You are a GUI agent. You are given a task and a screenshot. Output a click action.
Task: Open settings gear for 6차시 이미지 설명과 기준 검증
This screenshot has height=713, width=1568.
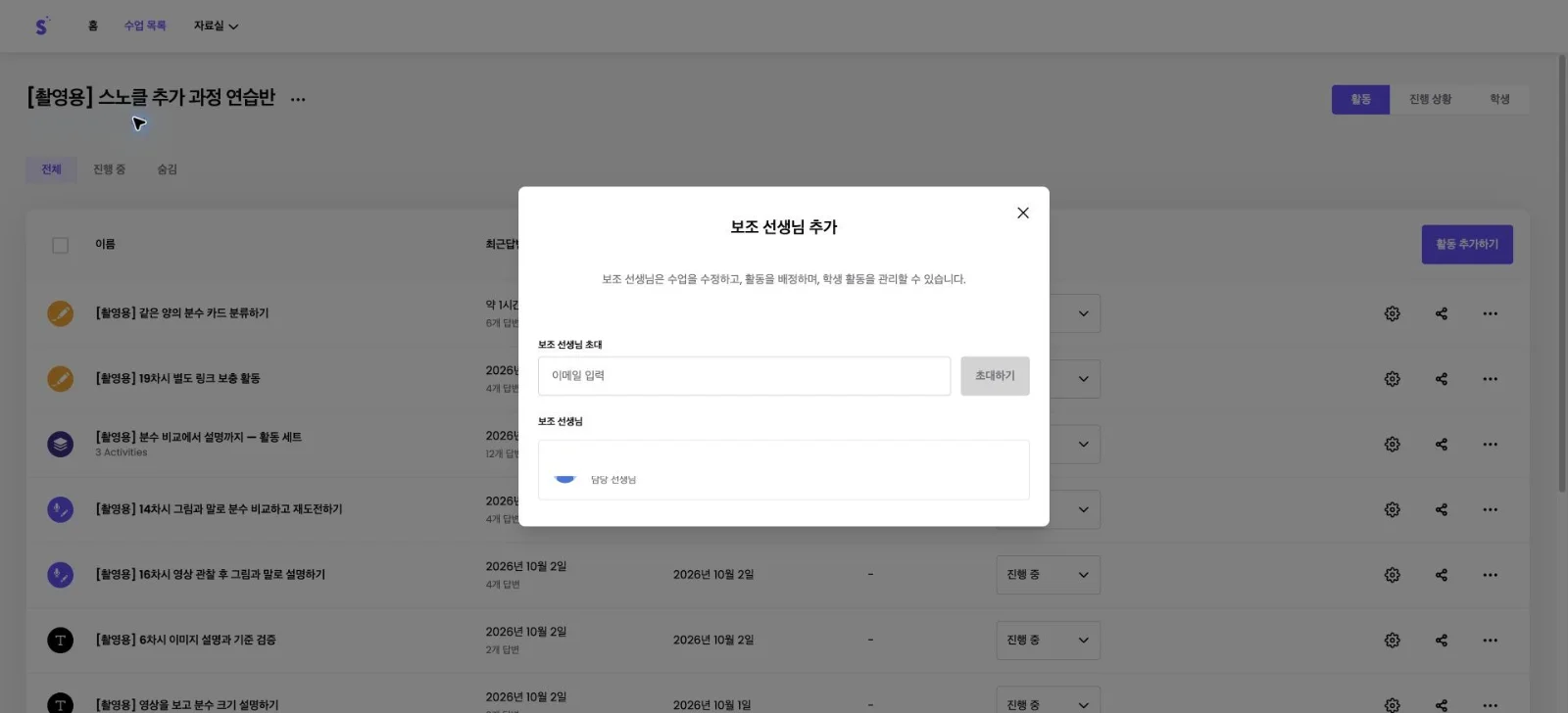(1392, 641)
